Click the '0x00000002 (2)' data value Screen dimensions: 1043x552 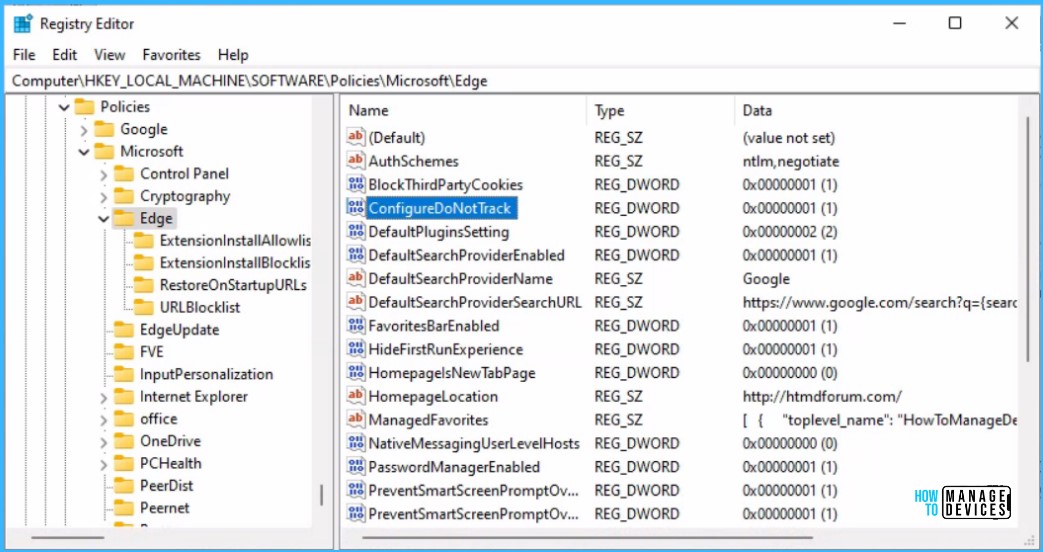point(790,231)
